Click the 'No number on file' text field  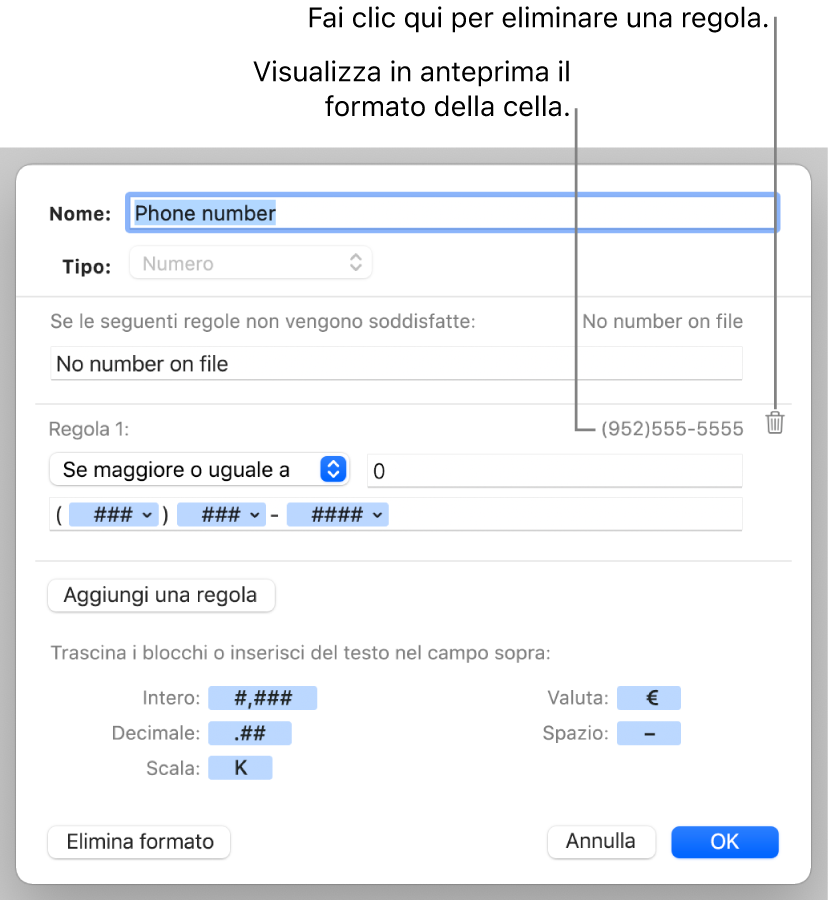click(x=396, y=364)
